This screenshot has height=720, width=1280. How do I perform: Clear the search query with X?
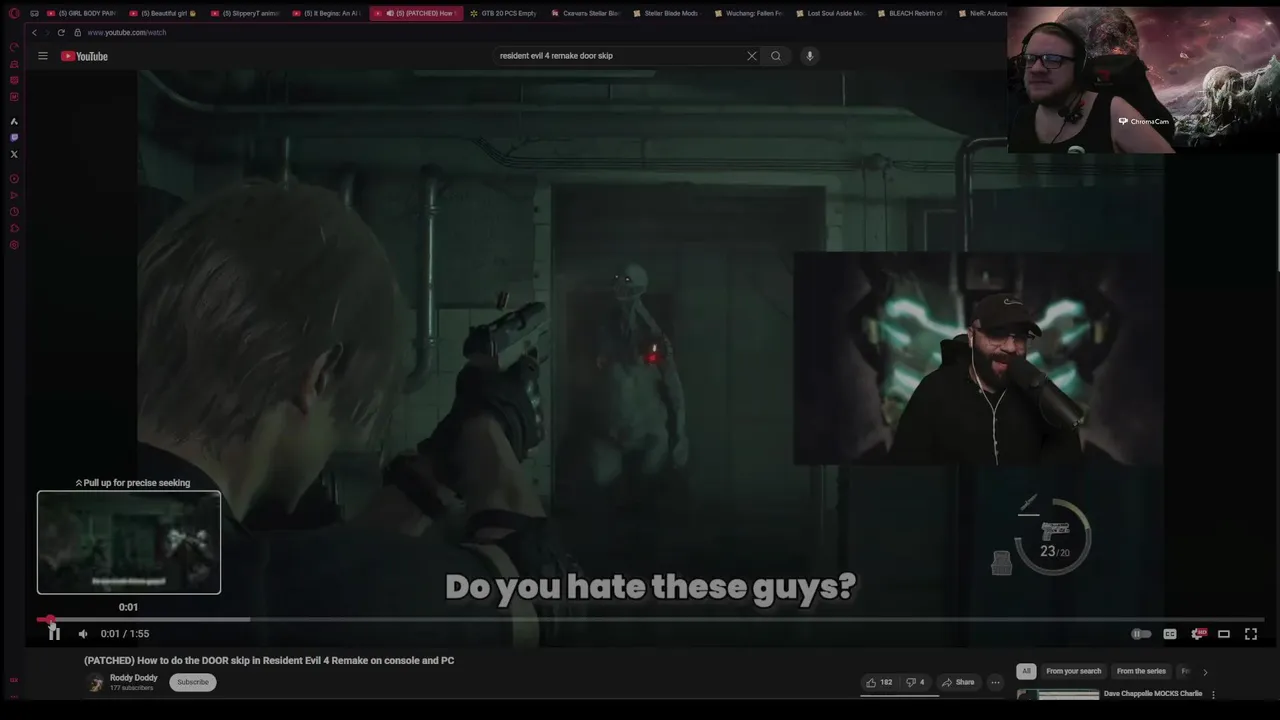pyautogui.click(x=752, y=56)
